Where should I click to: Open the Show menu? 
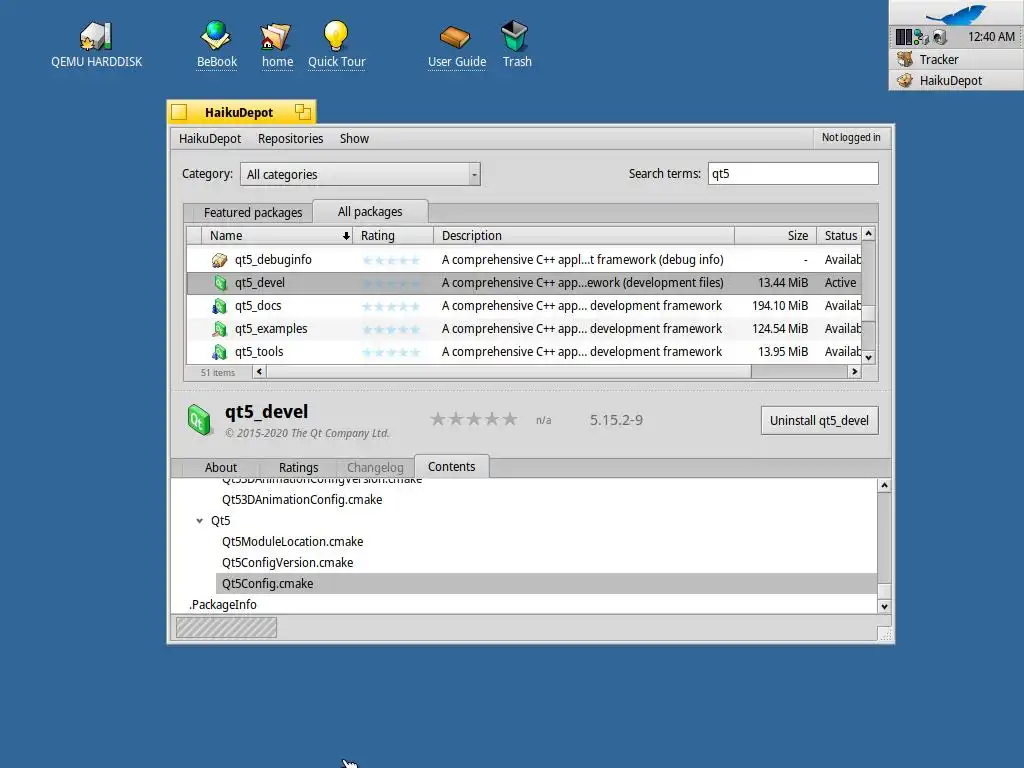click(354, 138)
